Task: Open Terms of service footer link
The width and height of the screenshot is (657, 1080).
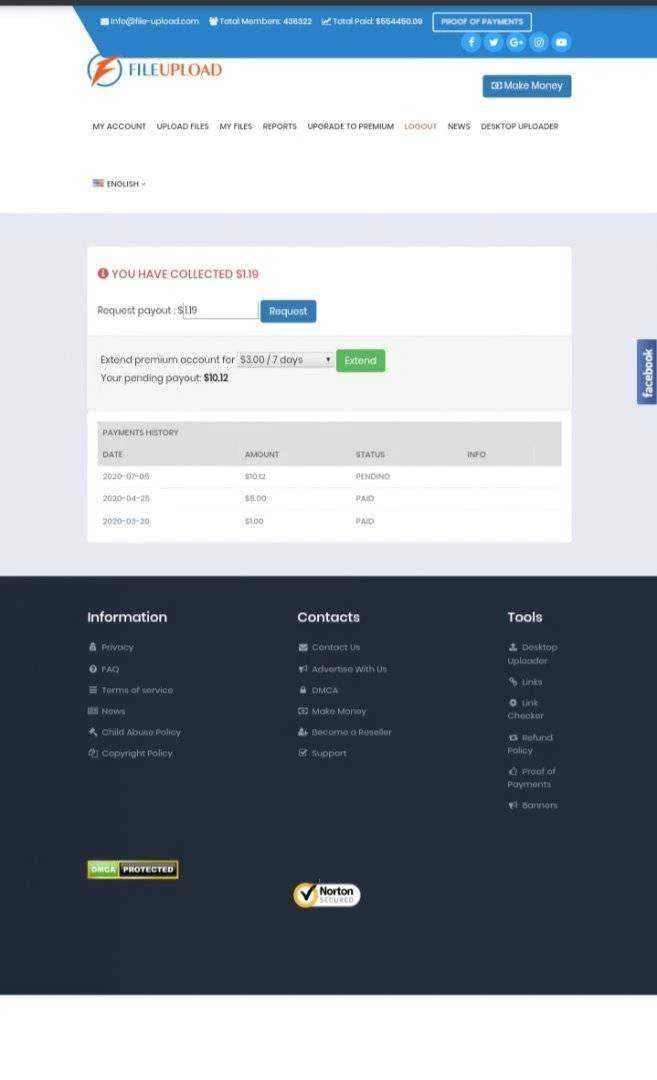Action: tap(131, 690)
